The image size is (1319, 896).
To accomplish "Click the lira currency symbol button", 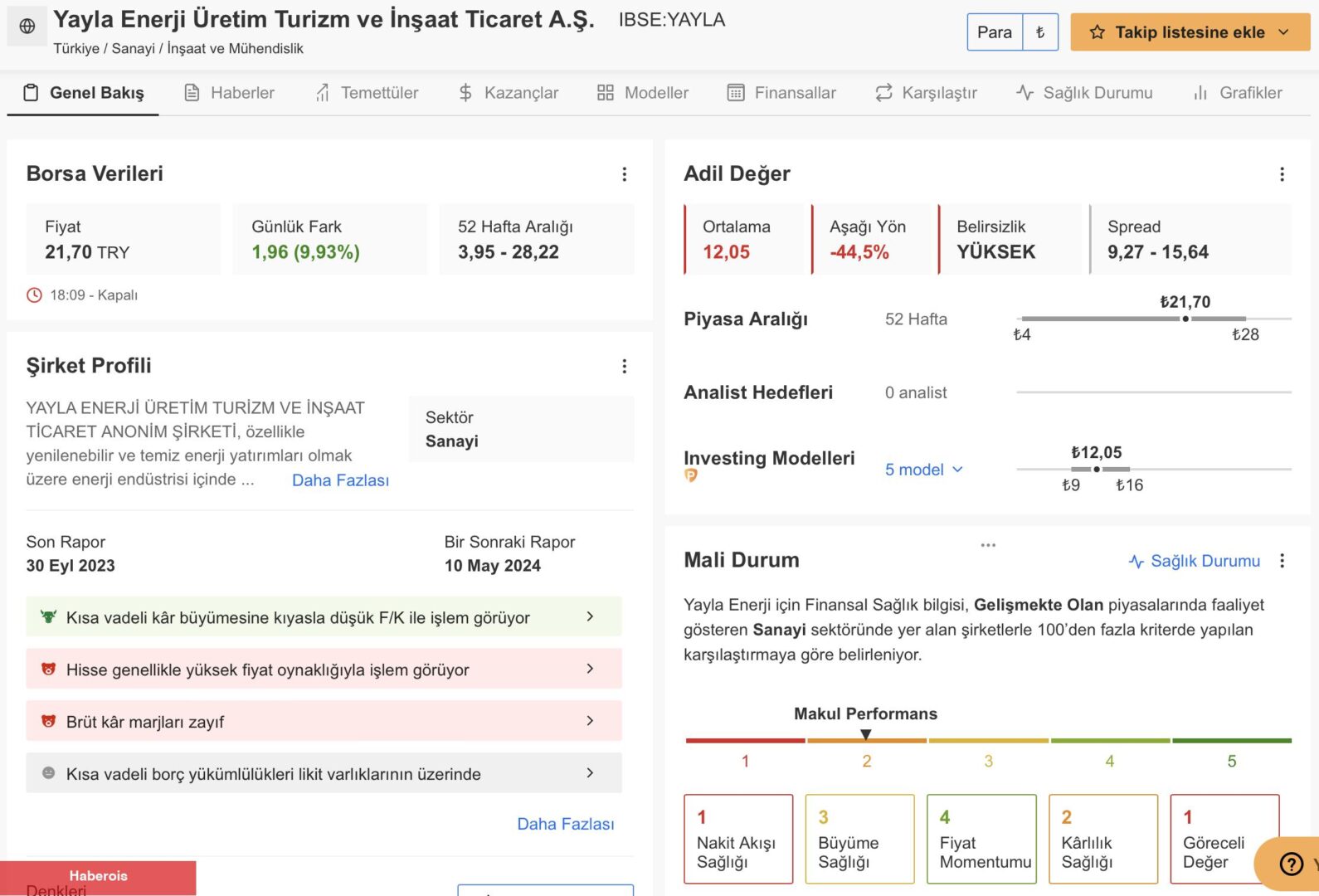I will pos(1040,32).
